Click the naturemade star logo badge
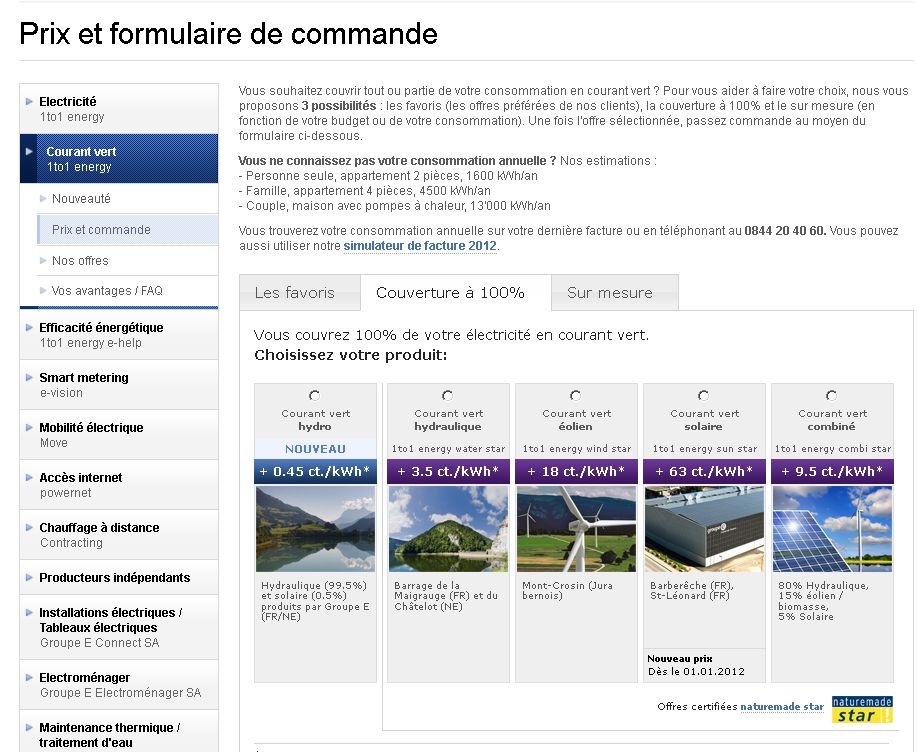The image size is (919, 752). [862, 709]
